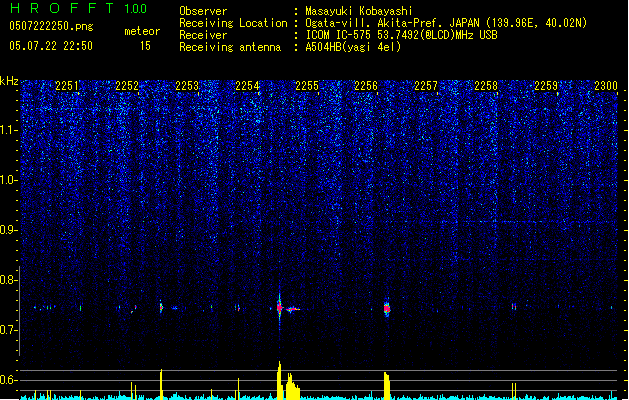Click the kHz axis unit label

tap(9, 81)
